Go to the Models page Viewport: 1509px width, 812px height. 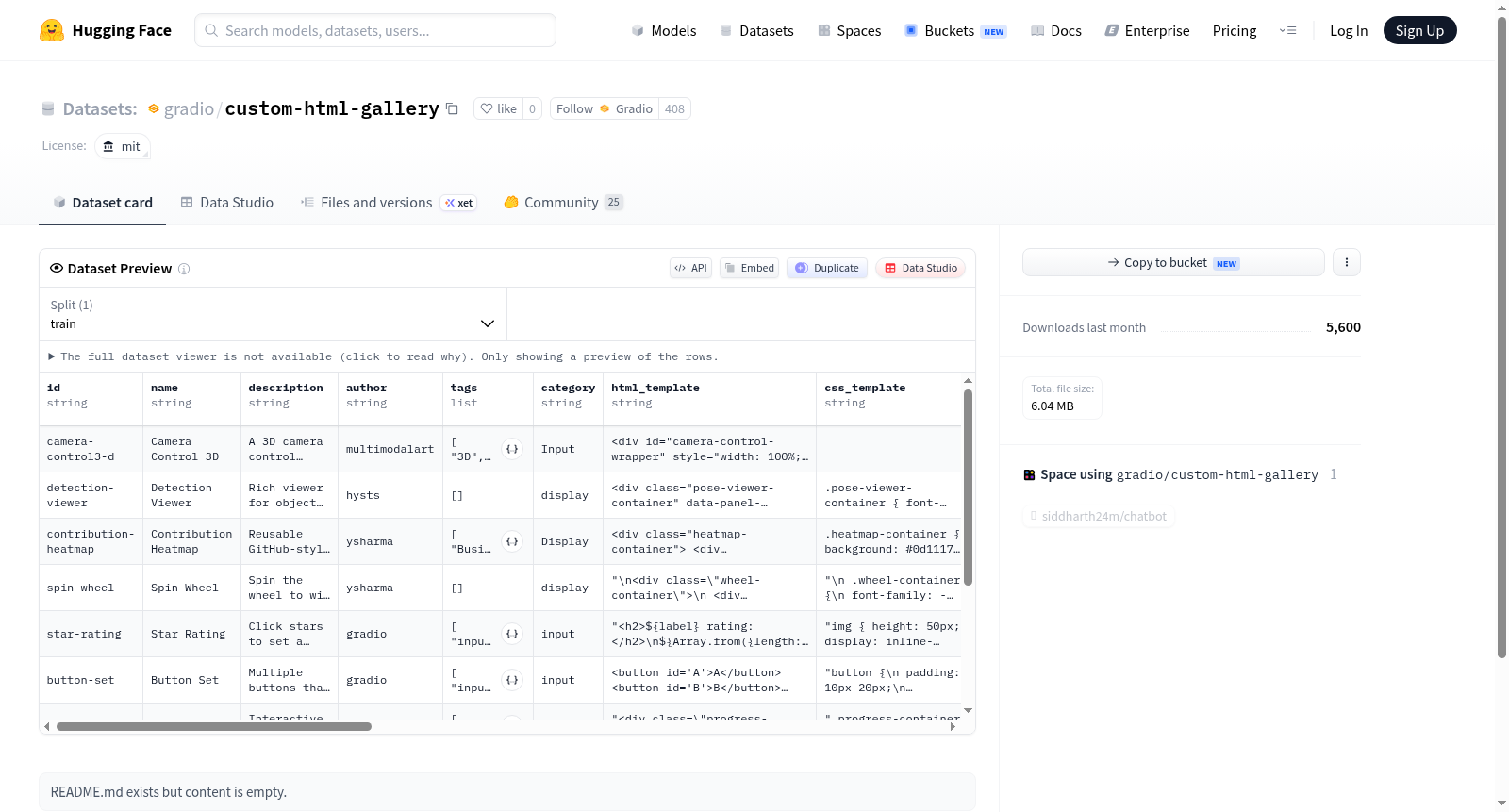point(664,31)
